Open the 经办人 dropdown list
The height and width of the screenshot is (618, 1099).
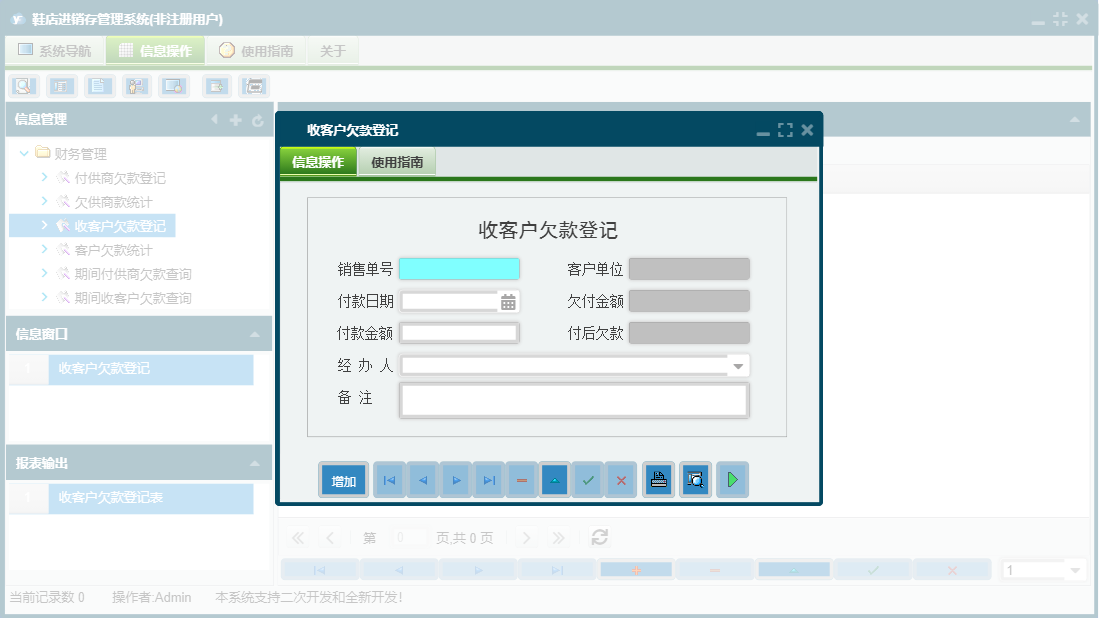(739, 365)
